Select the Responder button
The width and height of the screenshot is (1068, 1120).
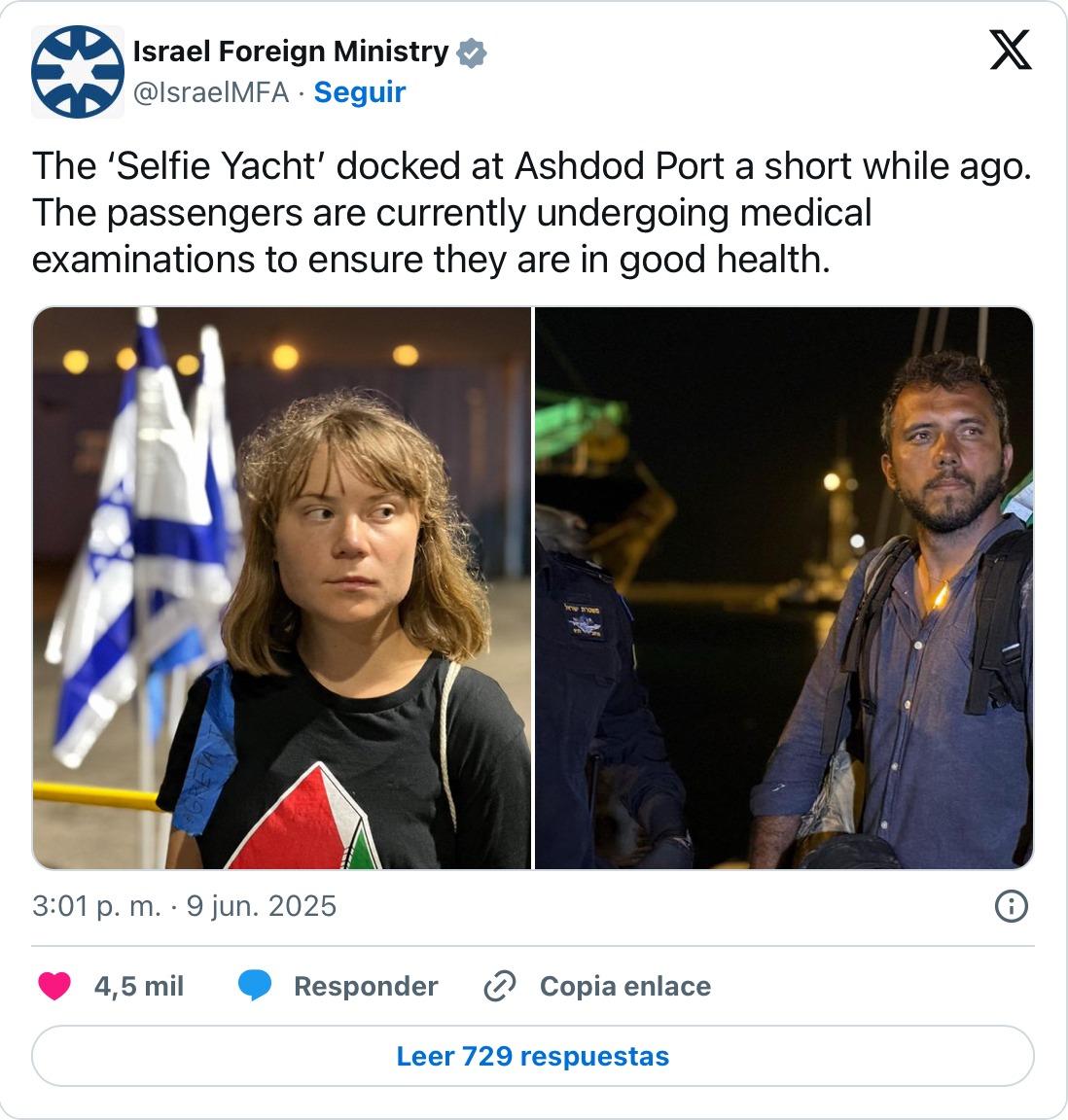coord(366,986)
